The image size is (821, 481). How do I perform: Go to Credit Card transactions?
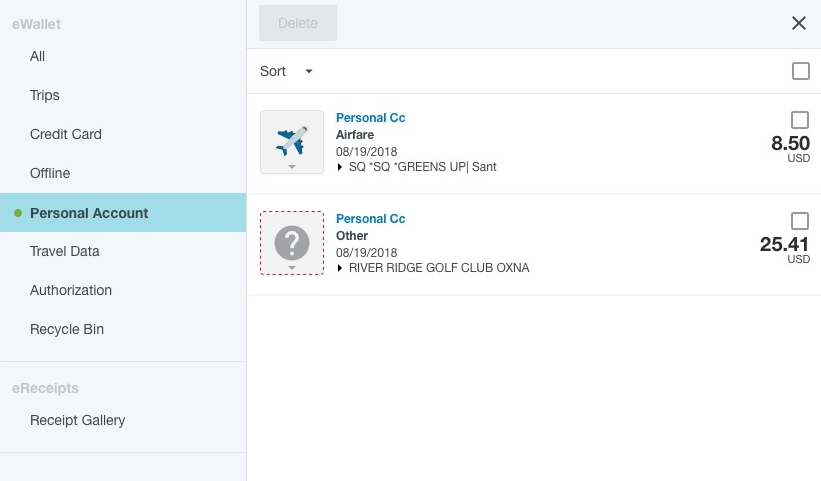tap(66, 134)
